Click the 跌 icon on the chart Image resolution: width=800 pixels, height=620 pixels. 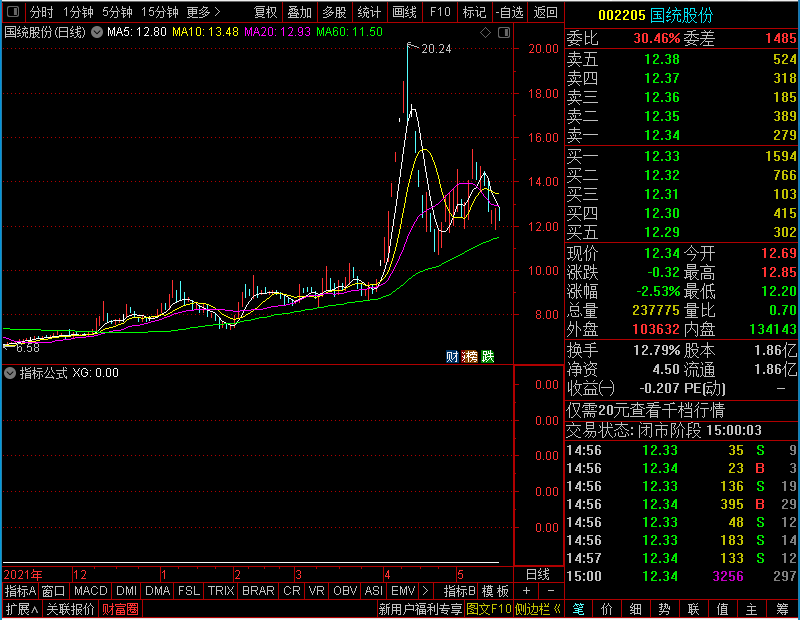488,356
